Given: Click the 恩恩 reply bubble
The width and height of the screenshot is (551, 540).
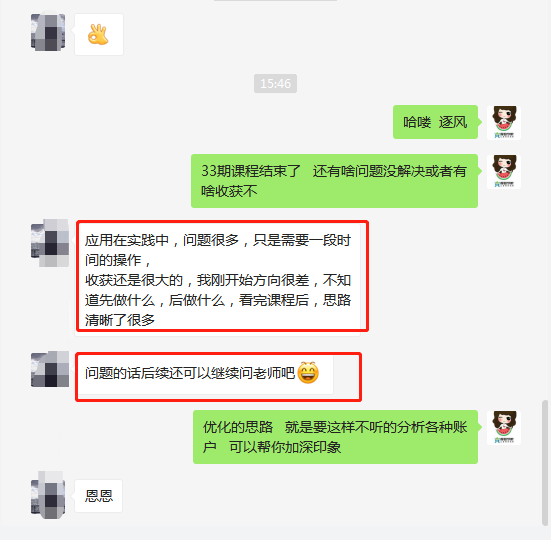Looking at the screenshot, I should click(98, 496).
